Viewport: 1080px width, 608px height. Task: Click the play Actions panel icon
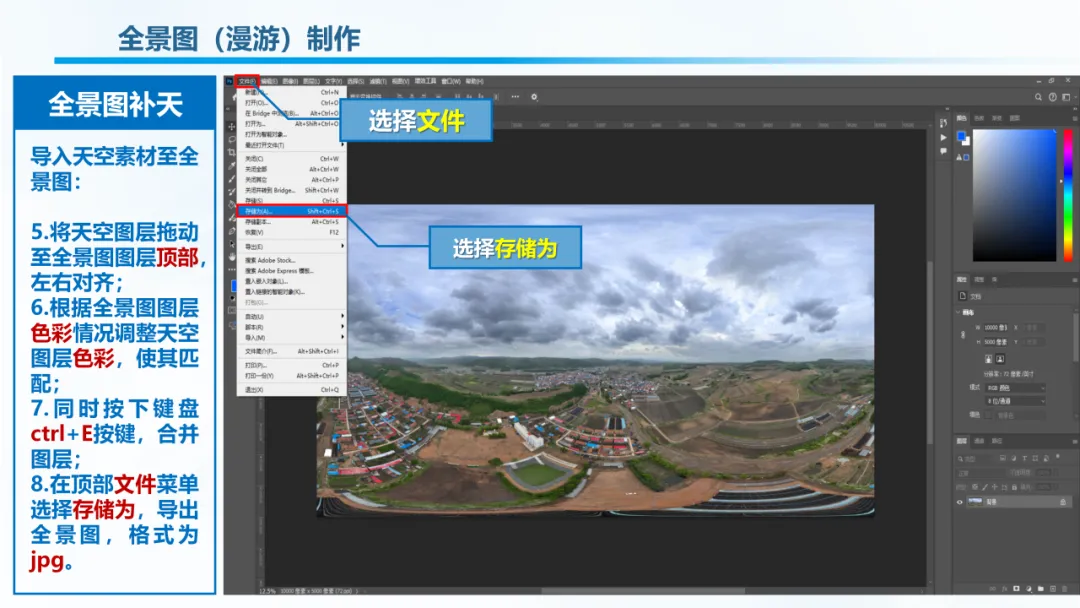pyautogui.click(x=943, y=138)
